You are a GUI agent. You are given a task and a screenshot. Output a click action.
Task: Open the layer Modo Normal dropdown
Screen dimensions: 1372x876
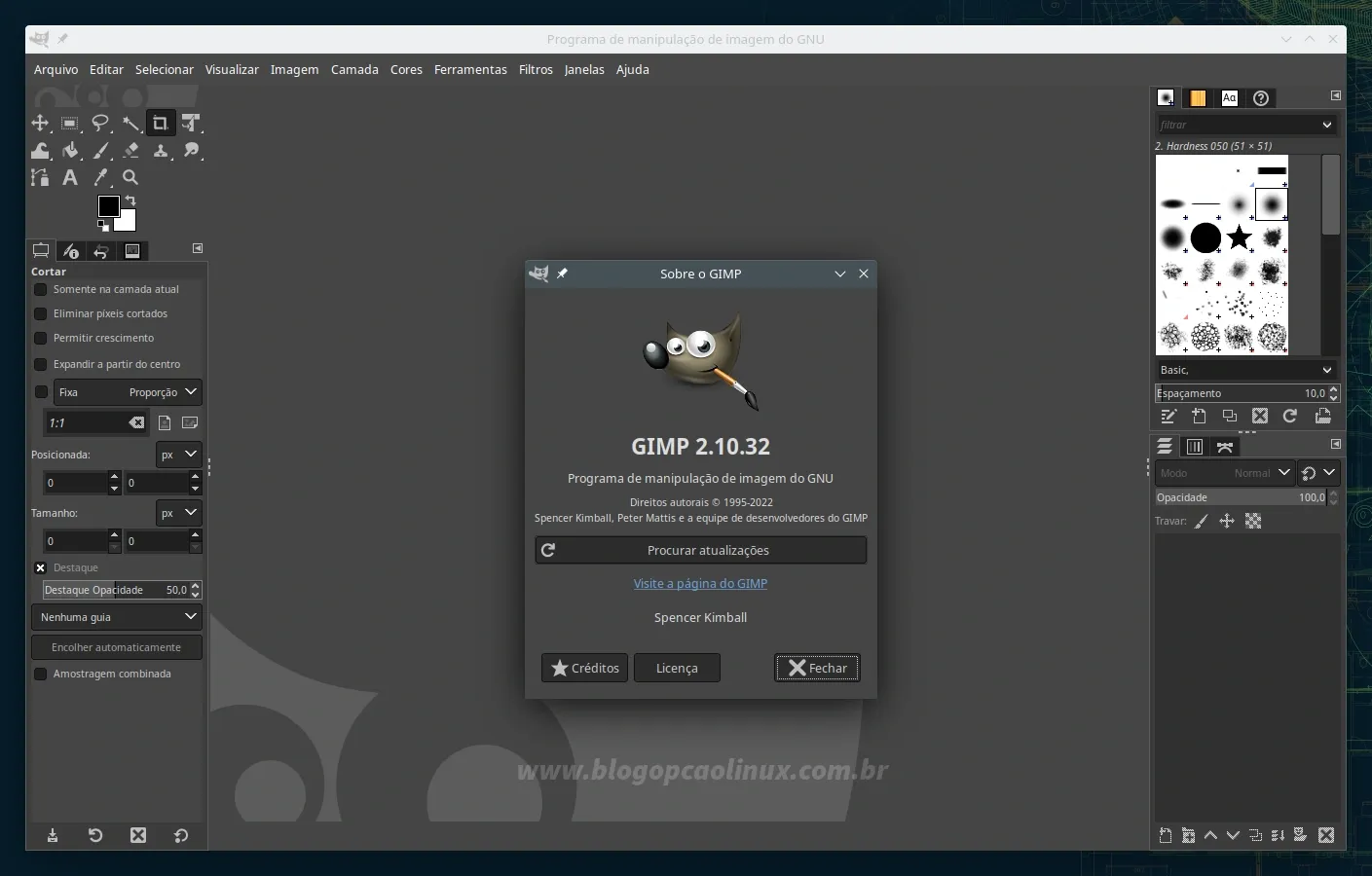tap(1225, 473)
